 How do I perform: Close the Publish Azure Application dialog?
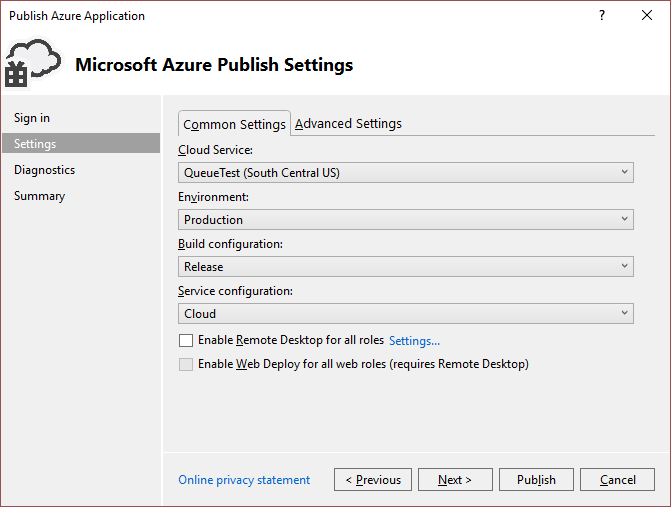[647, 16]
